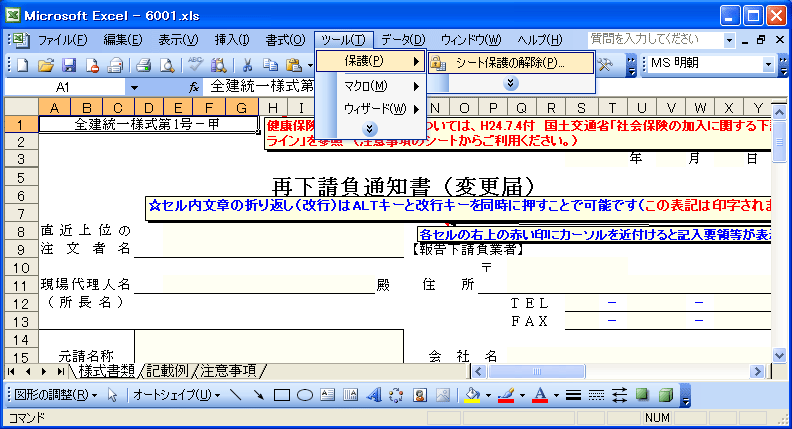Viewport: 792px width, 429px height.
Task: Choose シート保護の解除 from the submenu
Action: pyautogui.click(x=509, y=62)
